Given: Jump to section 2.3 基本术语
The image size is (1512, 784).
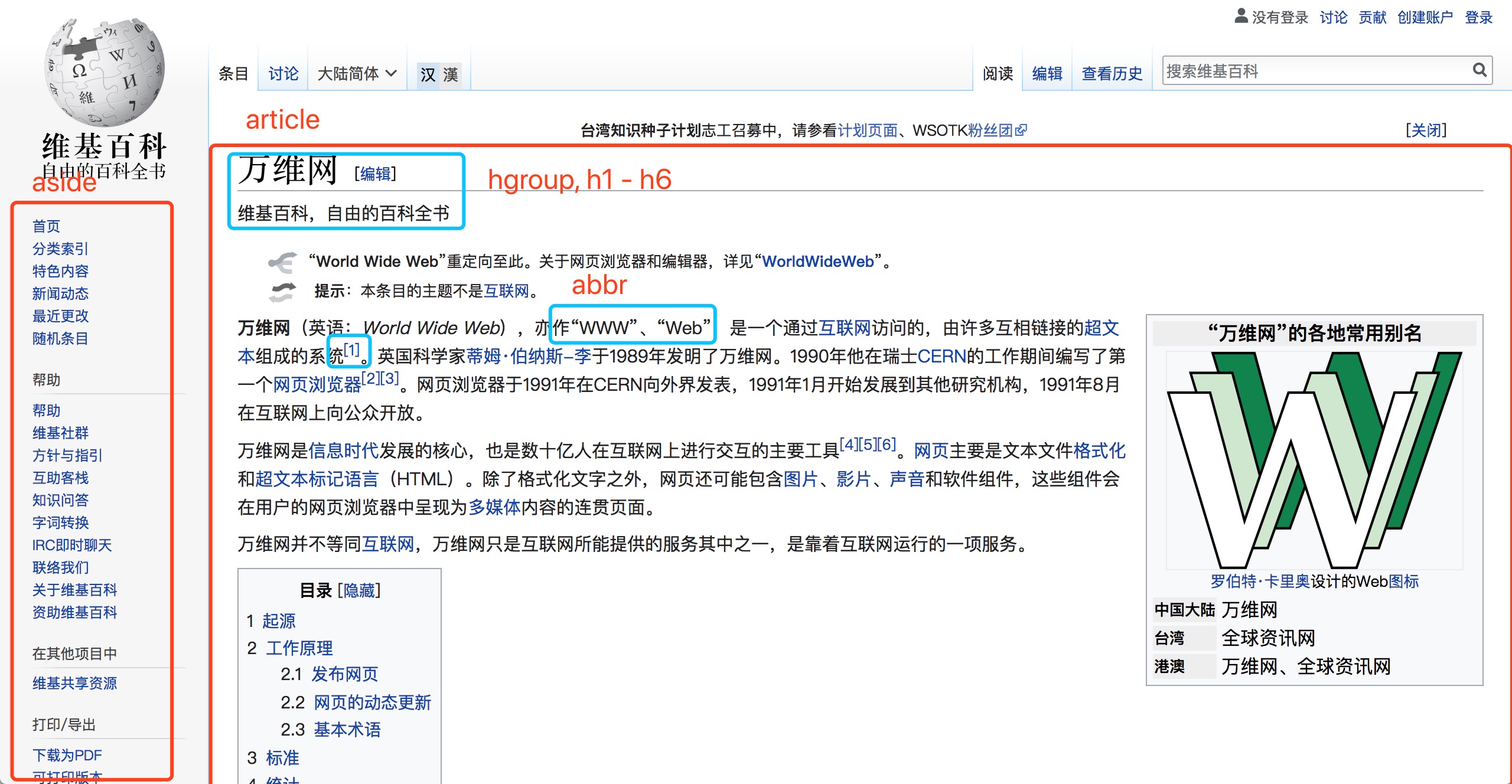Looking at the screenshot, I should pos(347,730).
